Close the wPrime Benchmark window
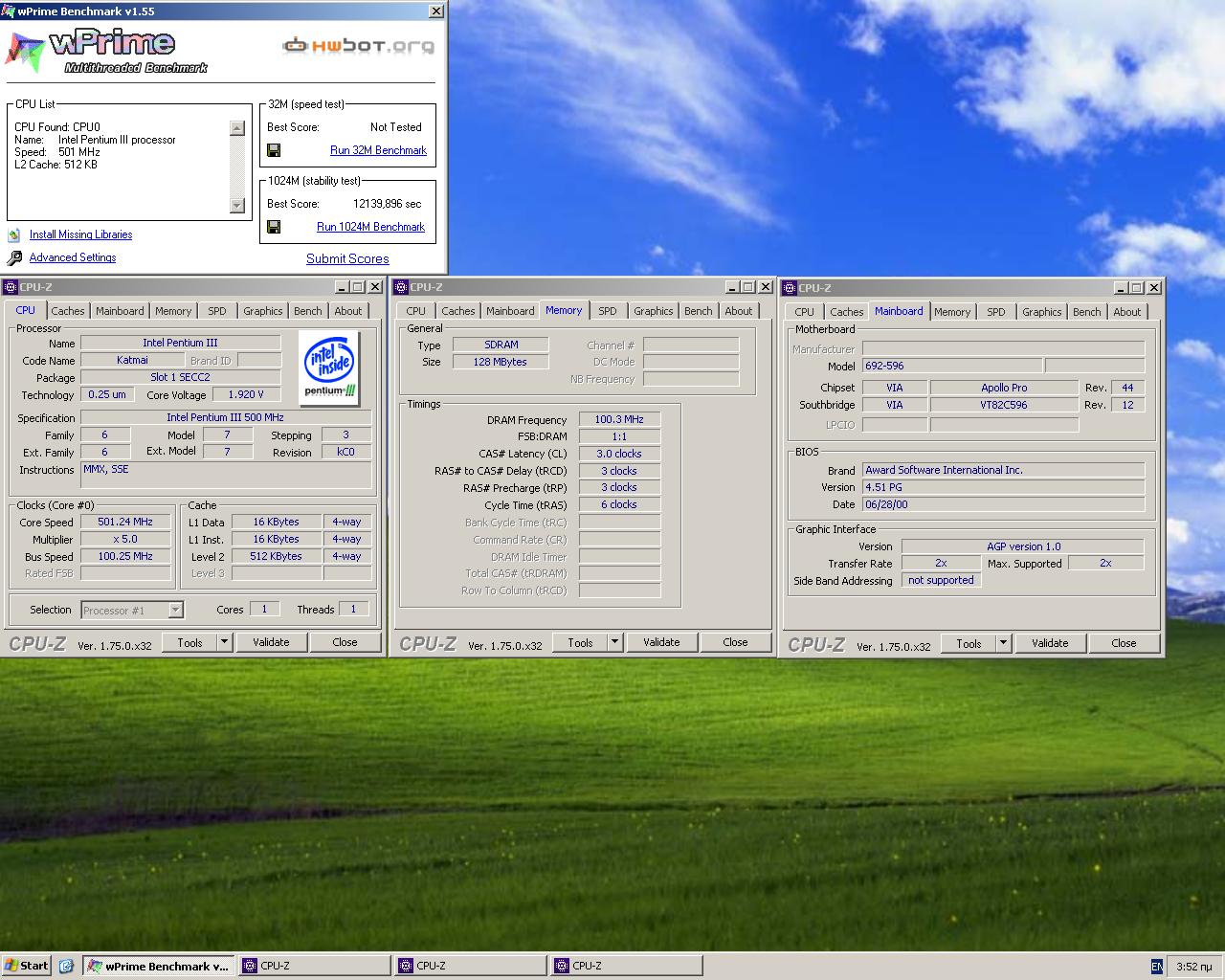Image resolution: width=1225 pixels, height=980 pixels. (x=436, y=11)
